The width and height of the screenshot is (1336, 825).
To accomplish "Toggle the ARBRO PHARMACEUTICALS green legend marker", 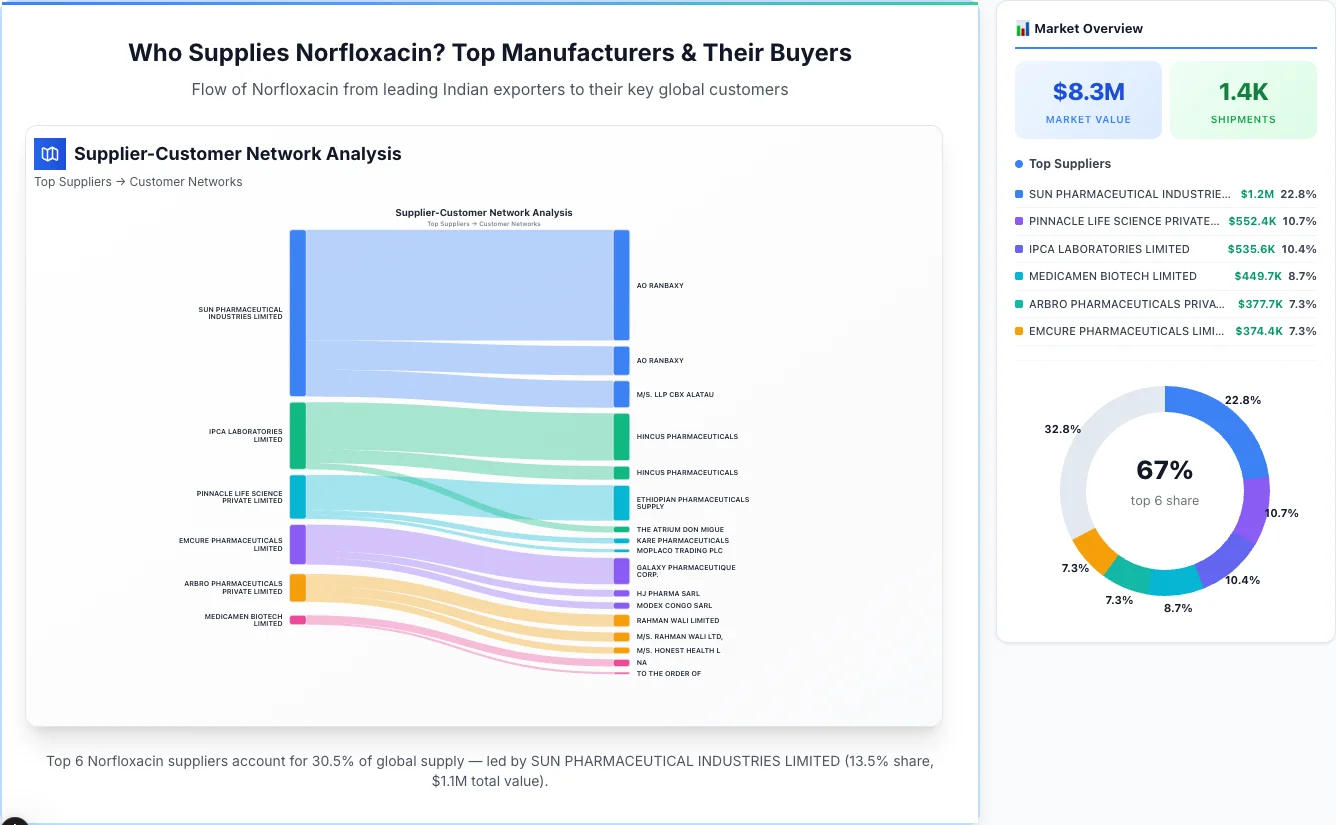I will pos(1020,304).
